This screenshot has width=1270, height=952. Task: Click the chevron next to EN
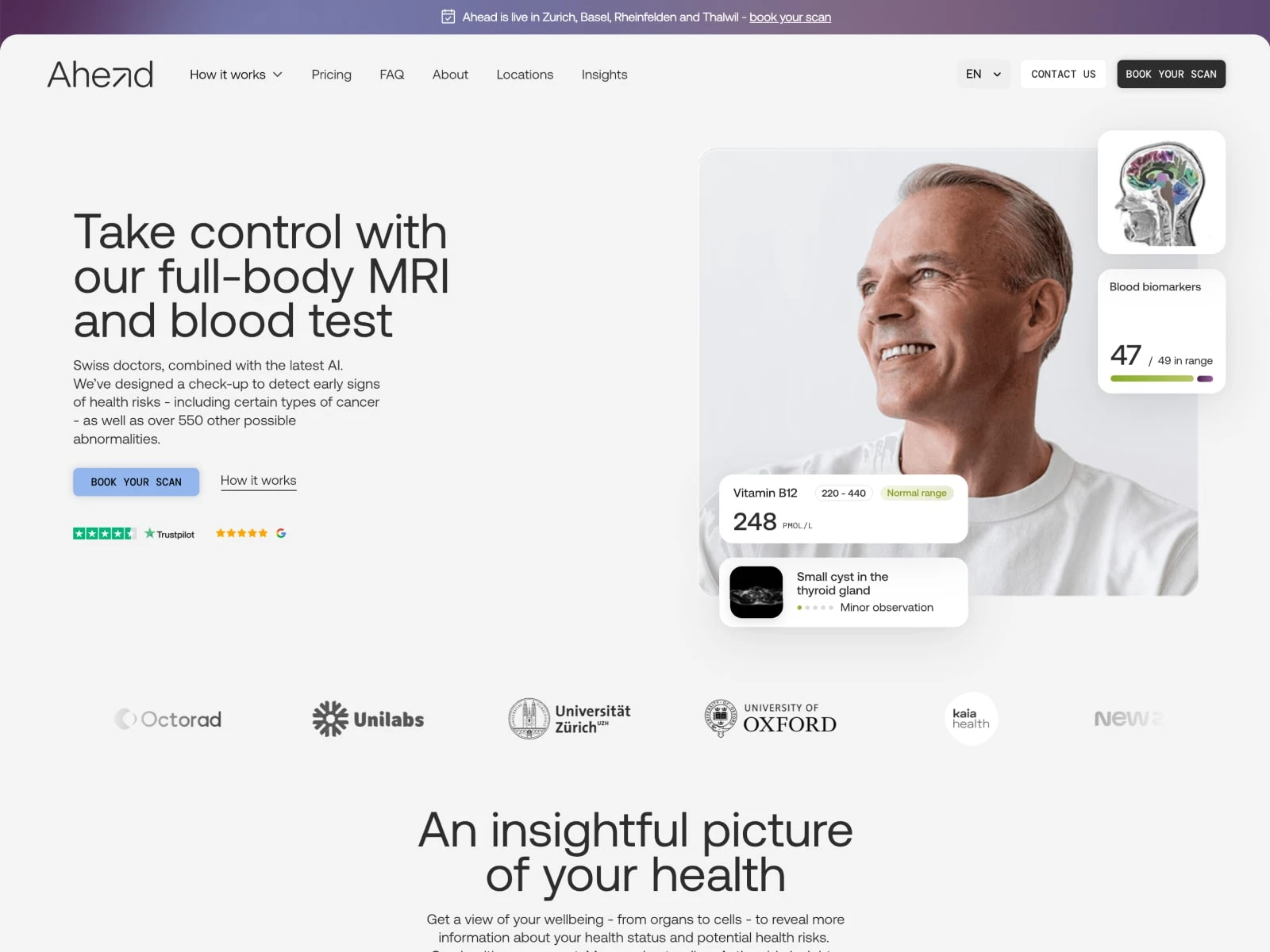tap(997, 75)
